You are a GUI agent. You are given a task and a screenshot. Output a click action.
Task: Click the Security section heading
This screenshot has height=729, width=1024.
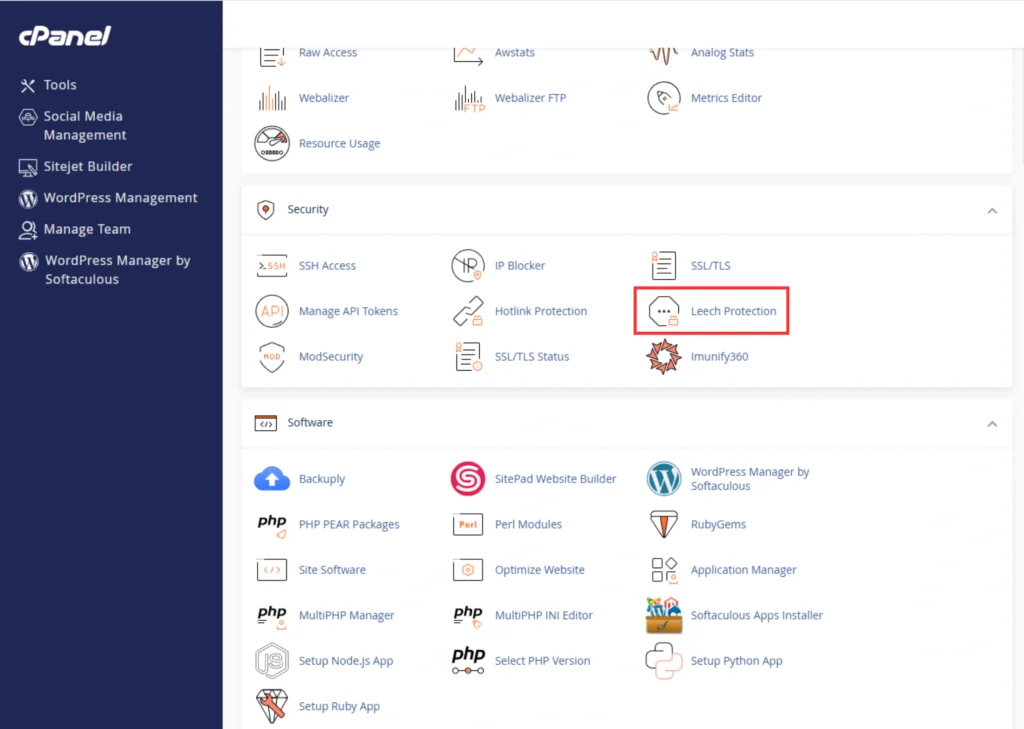coord(308,210)
